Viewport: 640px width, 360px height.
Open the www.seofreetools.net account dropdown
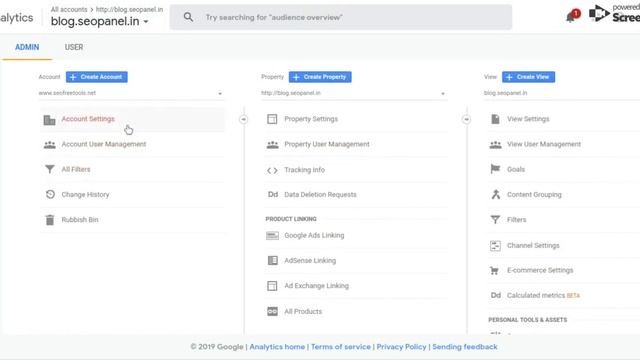(131, 93)
